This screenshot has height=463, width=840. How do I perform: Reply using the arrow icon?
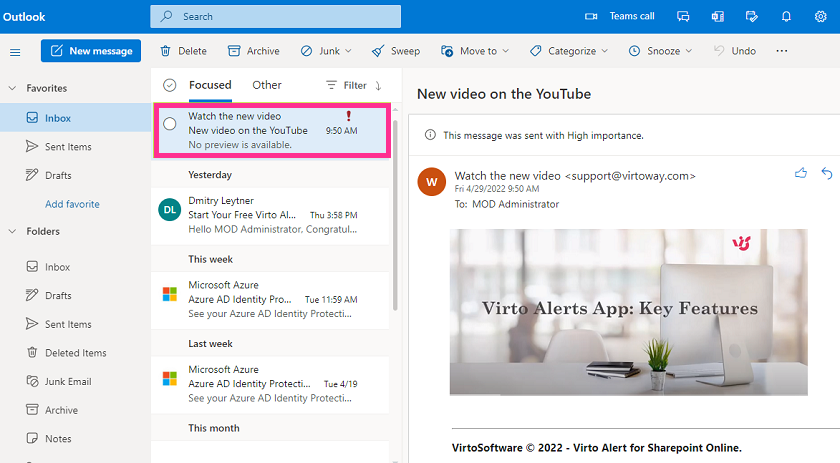[x=827, y=173]
